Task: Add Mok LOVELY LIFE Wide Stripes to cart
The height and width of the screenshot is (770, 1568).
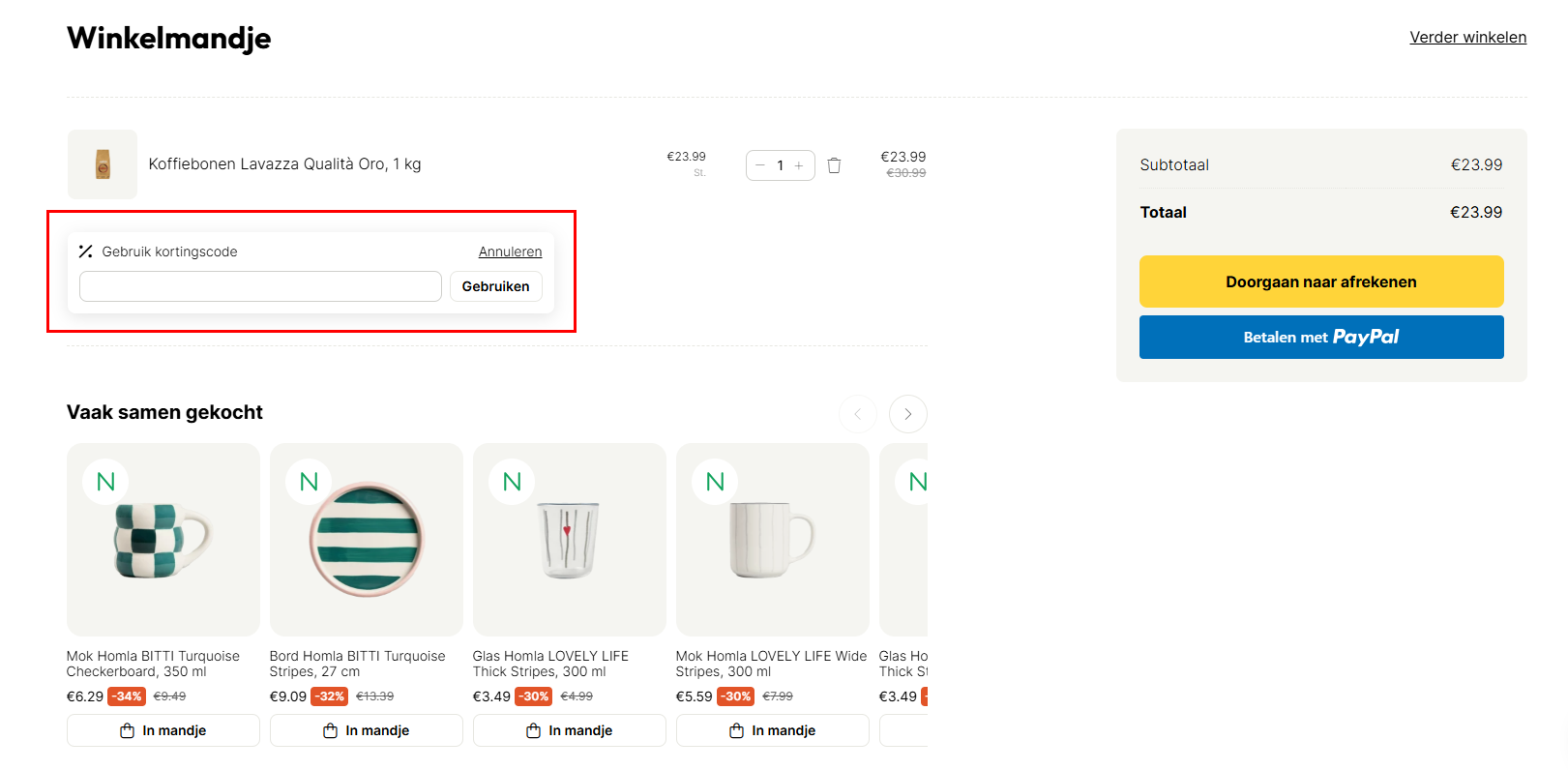Action: [773, 730]
